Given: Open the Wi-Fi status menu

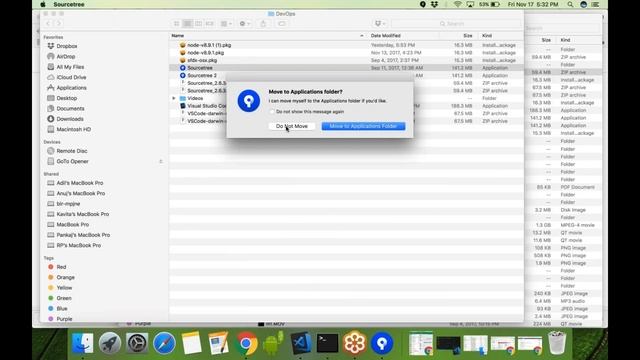Looking at the screenshot, I should pos(458,4).
